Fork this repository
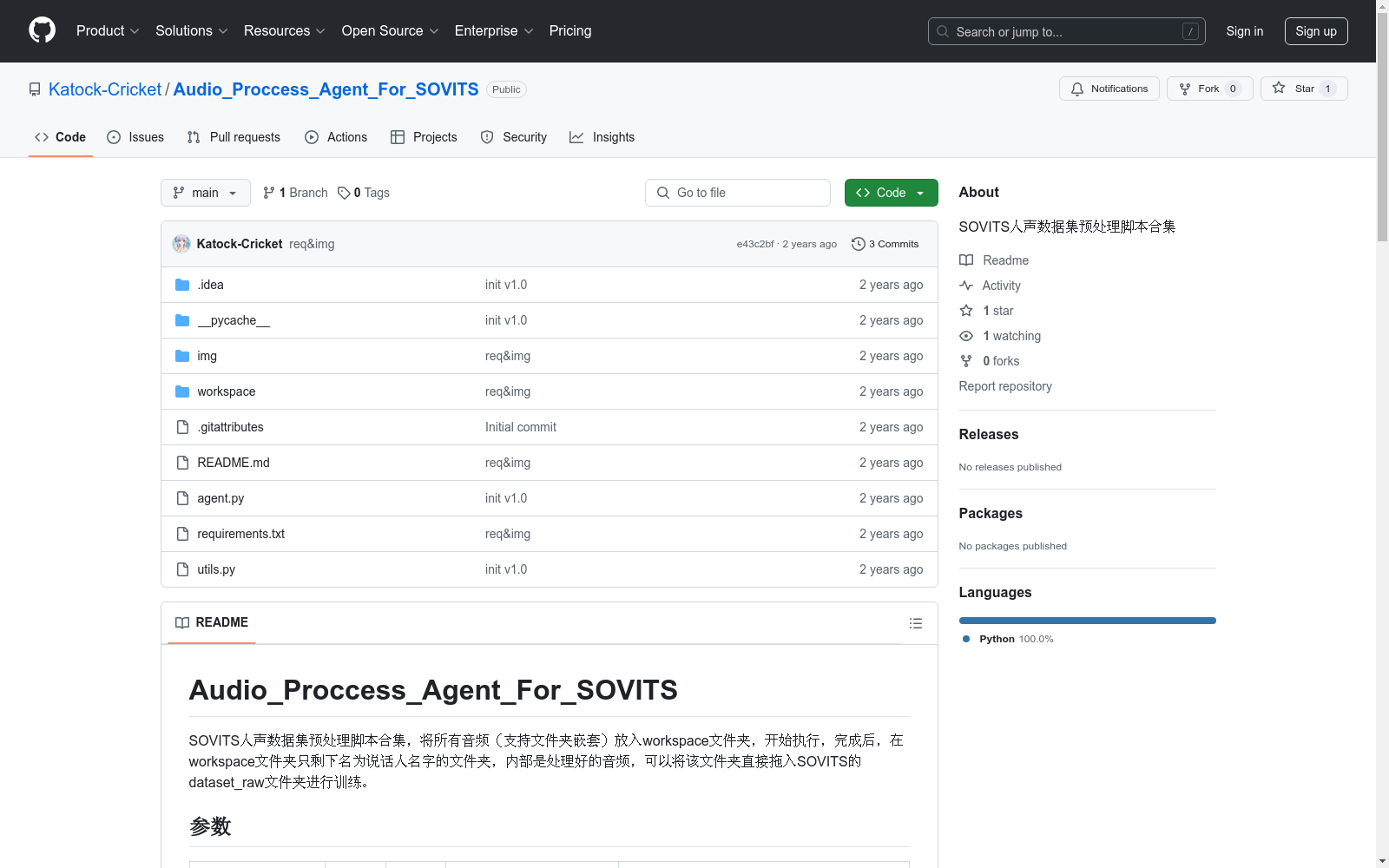This screenshot has width=1389, height=868. [x=1210, y=89]
